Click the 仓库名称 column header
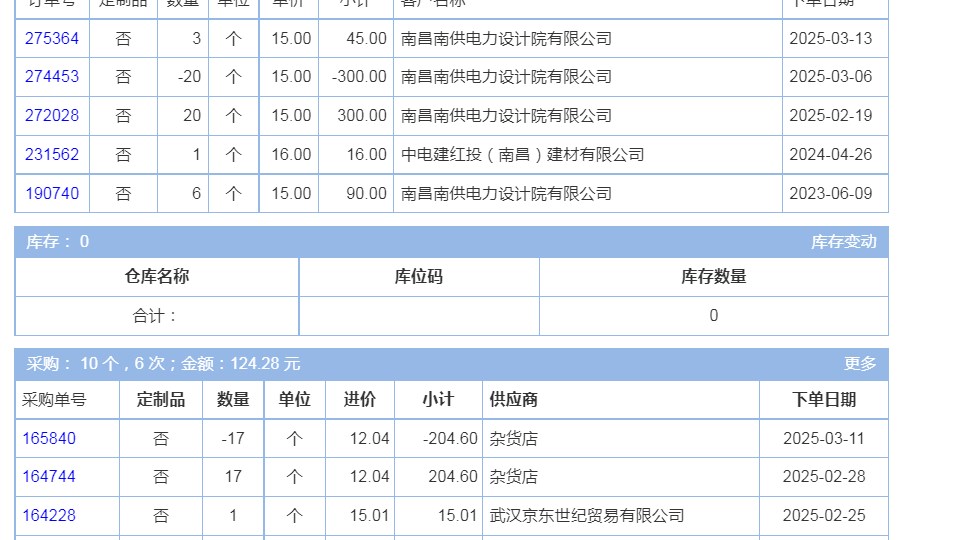This screenshot has width=975, height=540. click(157, 277)
